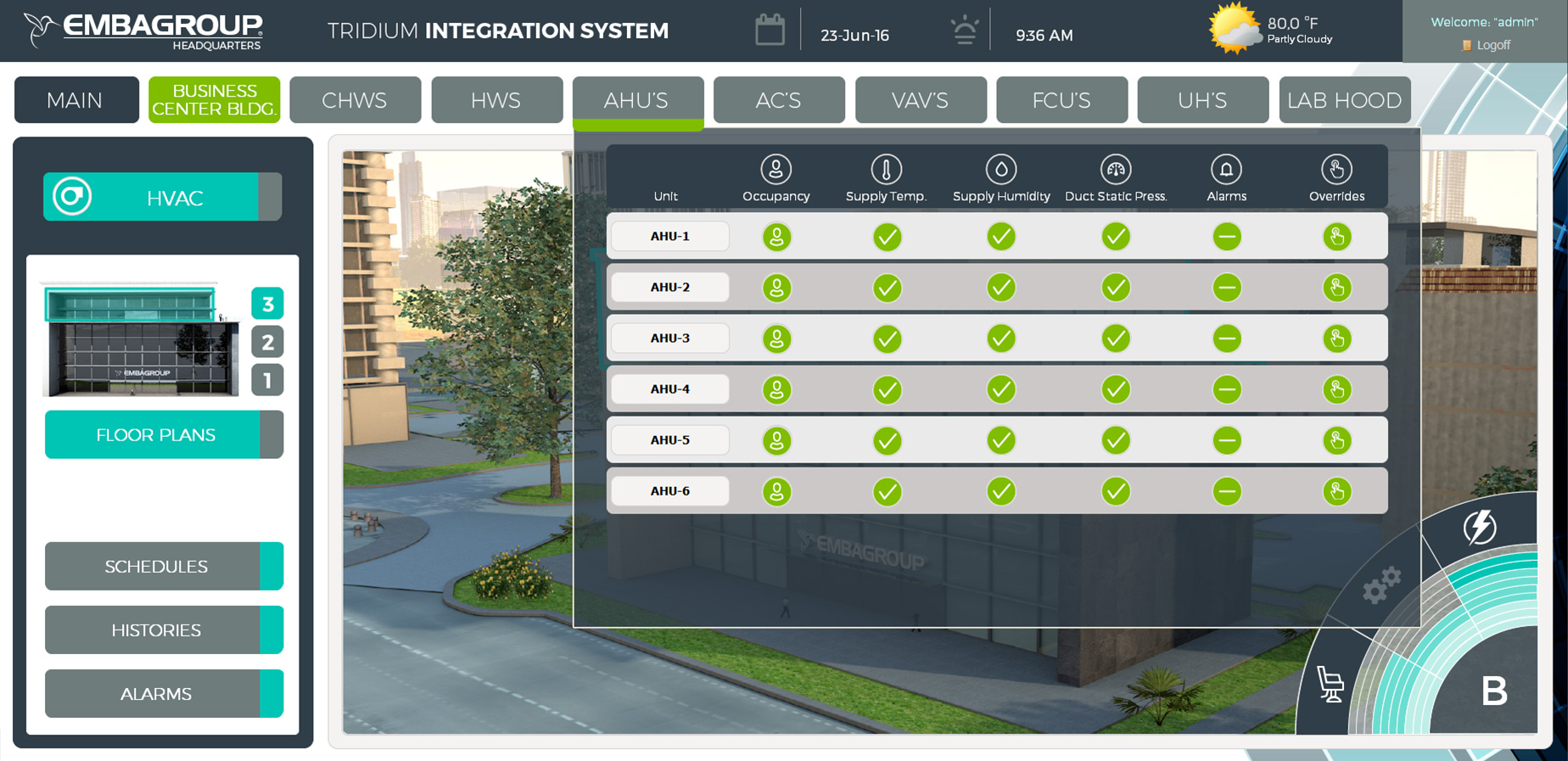Open the UH'S tab
This screenshot has width=1568, height=761.
point(1202,100)
